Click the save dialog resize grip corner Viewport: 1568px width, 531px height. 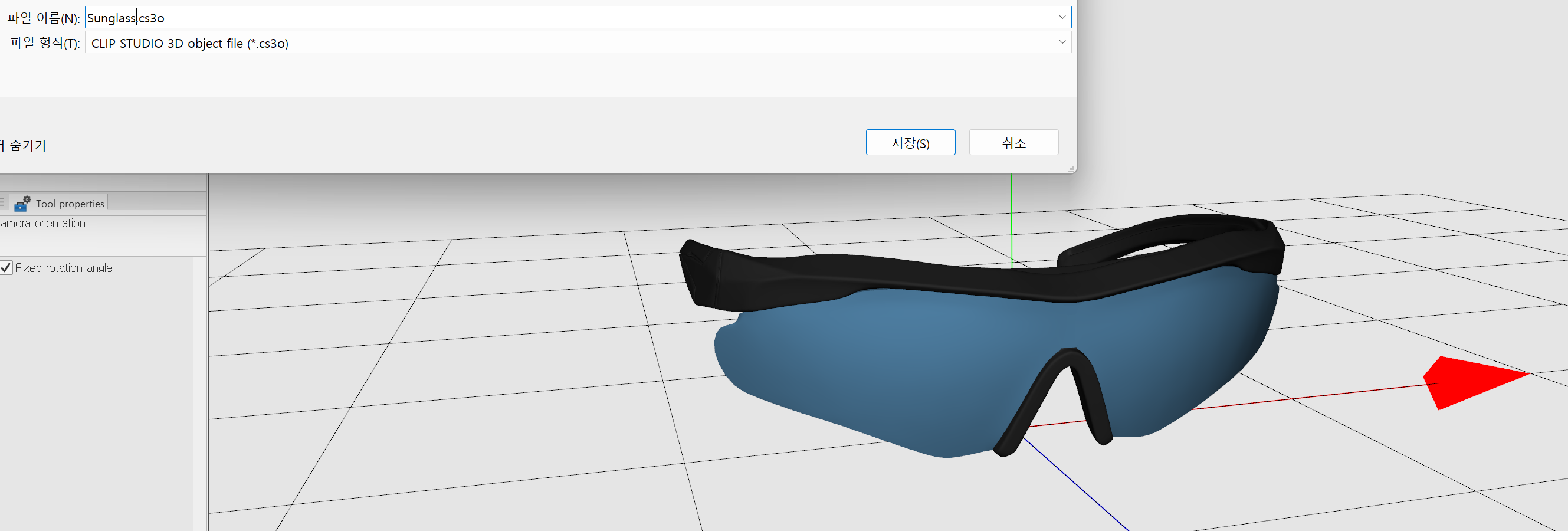pyautogui.click(x=1071, y=169)
